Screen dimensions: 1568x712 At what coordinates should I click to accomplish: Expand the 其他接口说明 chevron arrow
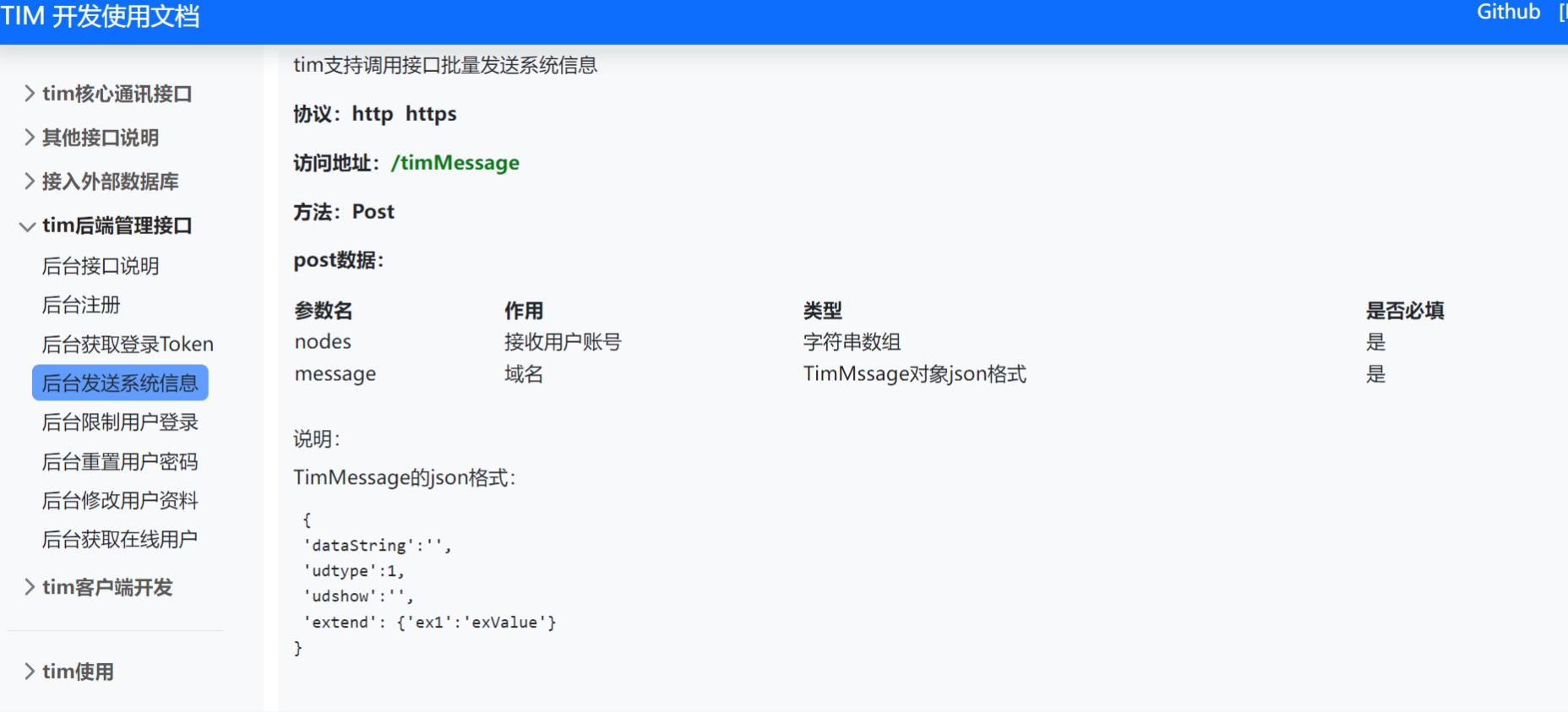pyautogui.click(x=30, y=138)
